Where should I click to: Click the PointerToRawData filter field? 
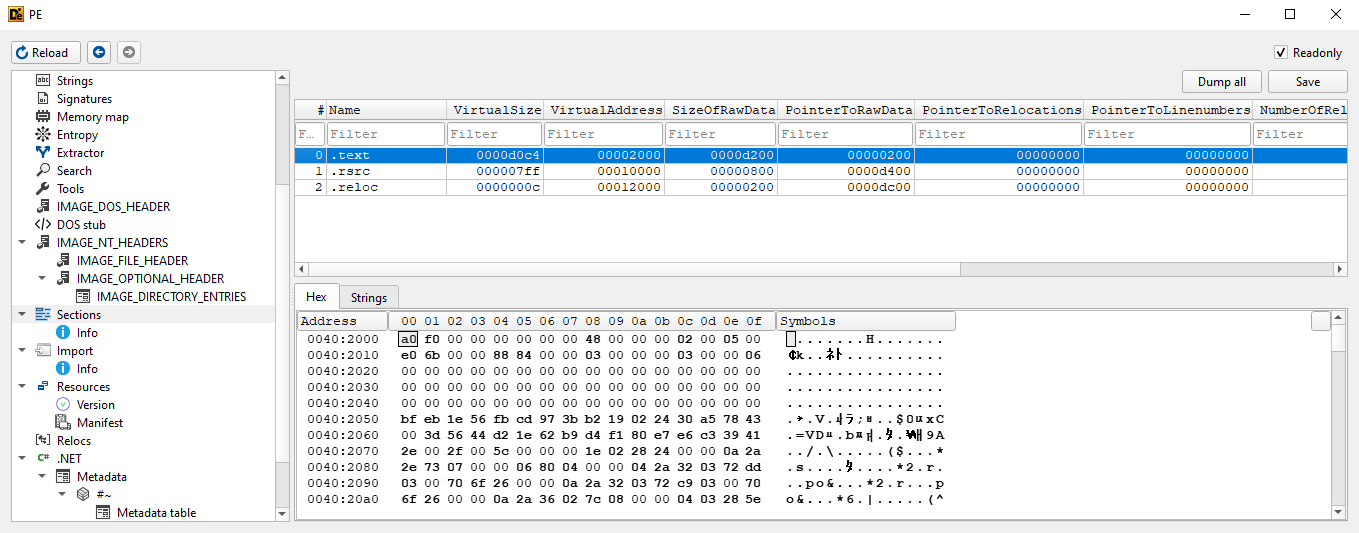click(846, 134)
